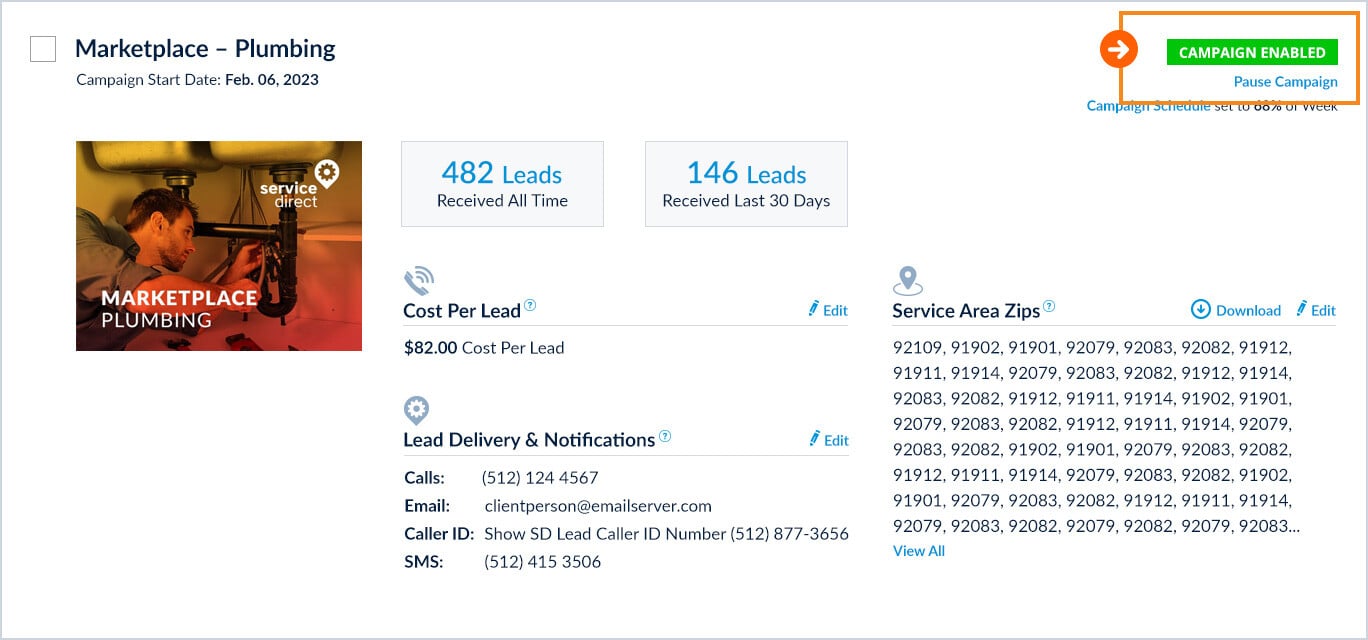Click the phone call icon above Cost Per Lead
The image size is (1368, 640).
coord(418,281)
